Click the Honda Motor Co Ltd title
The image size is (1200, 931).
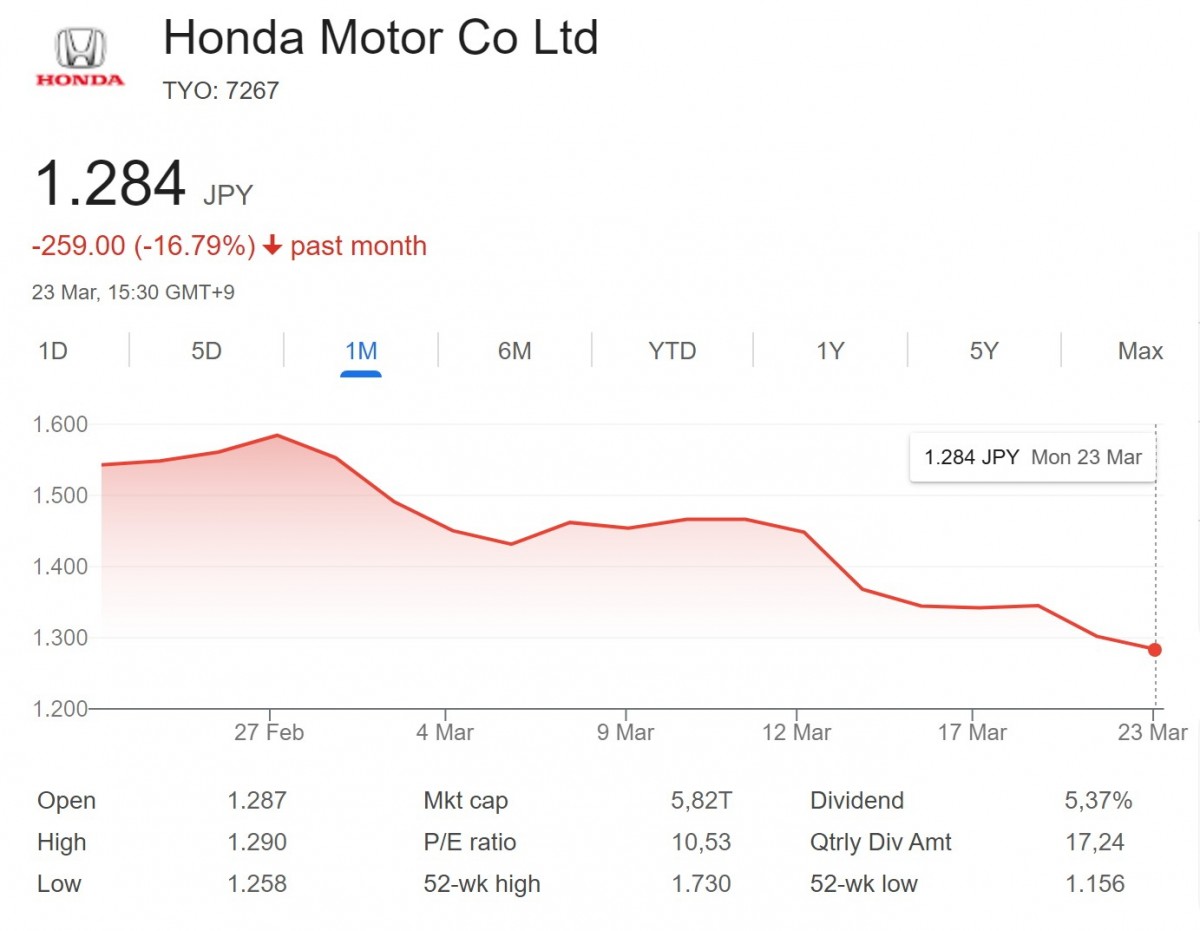[382, 38]
